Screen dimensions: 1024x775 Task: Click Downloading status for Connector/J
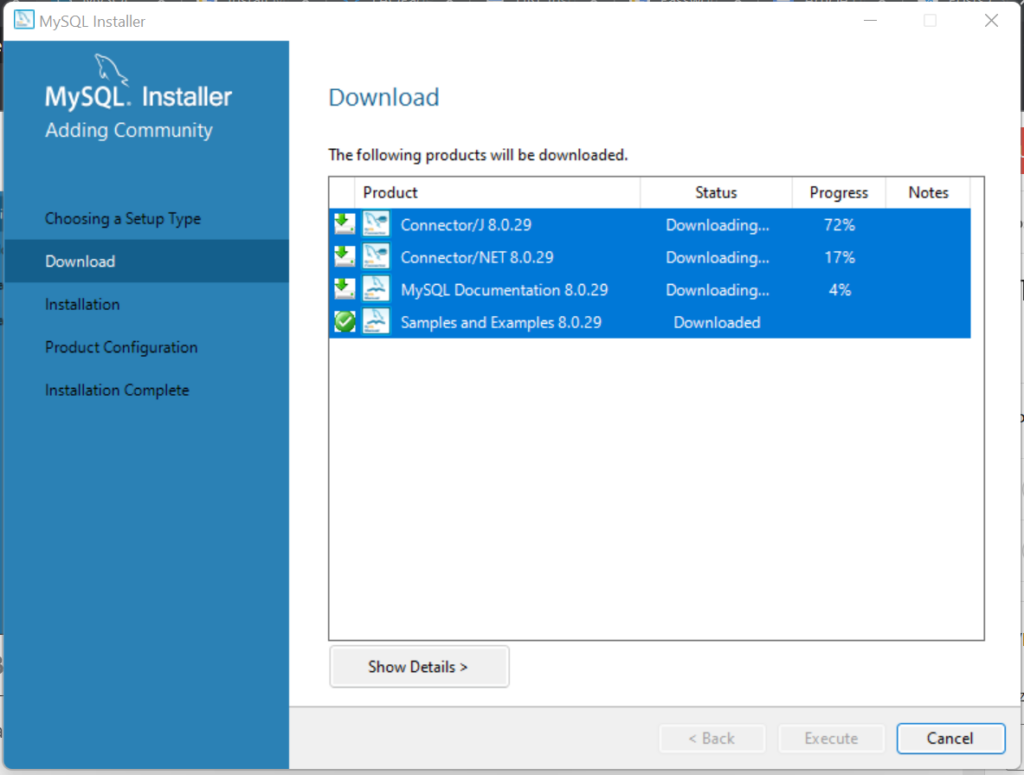coord(717,225)
